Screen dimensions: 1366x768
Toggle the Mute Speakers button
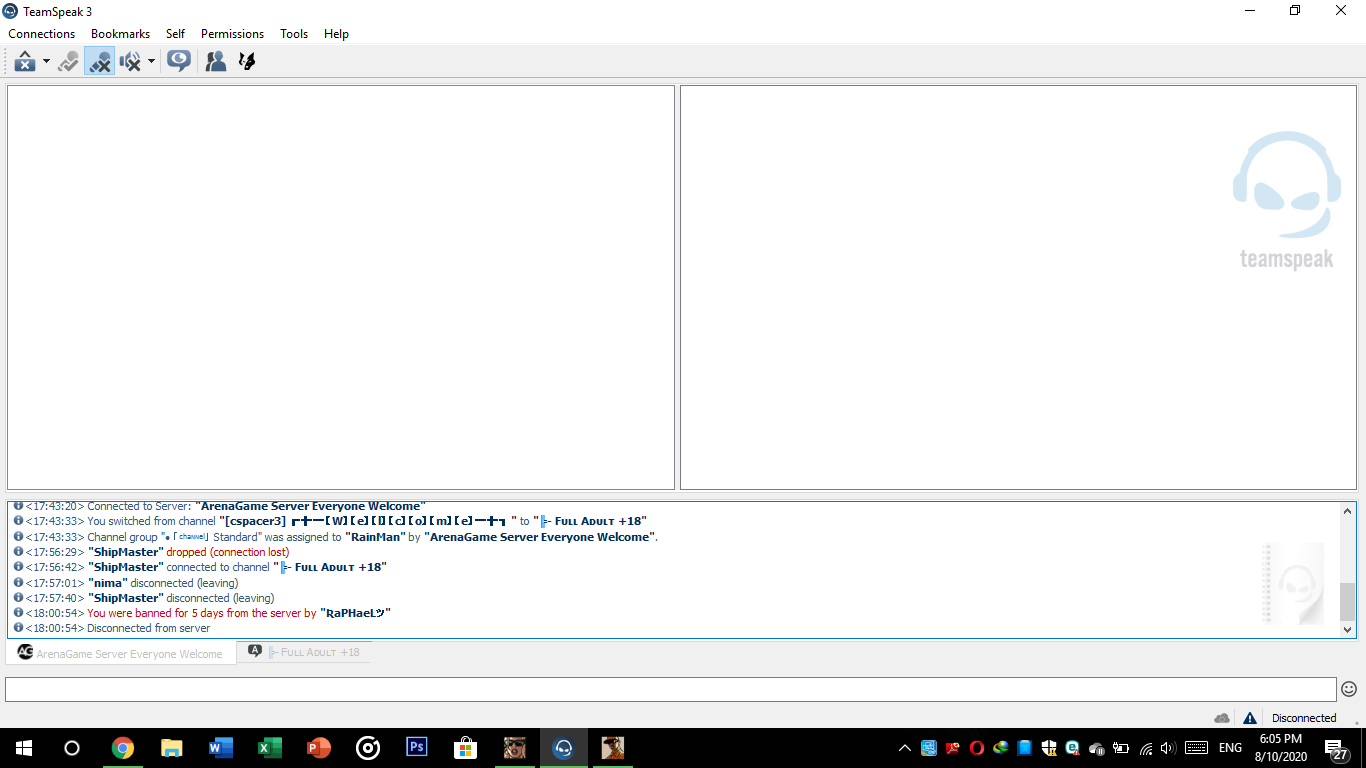point(130,62)
